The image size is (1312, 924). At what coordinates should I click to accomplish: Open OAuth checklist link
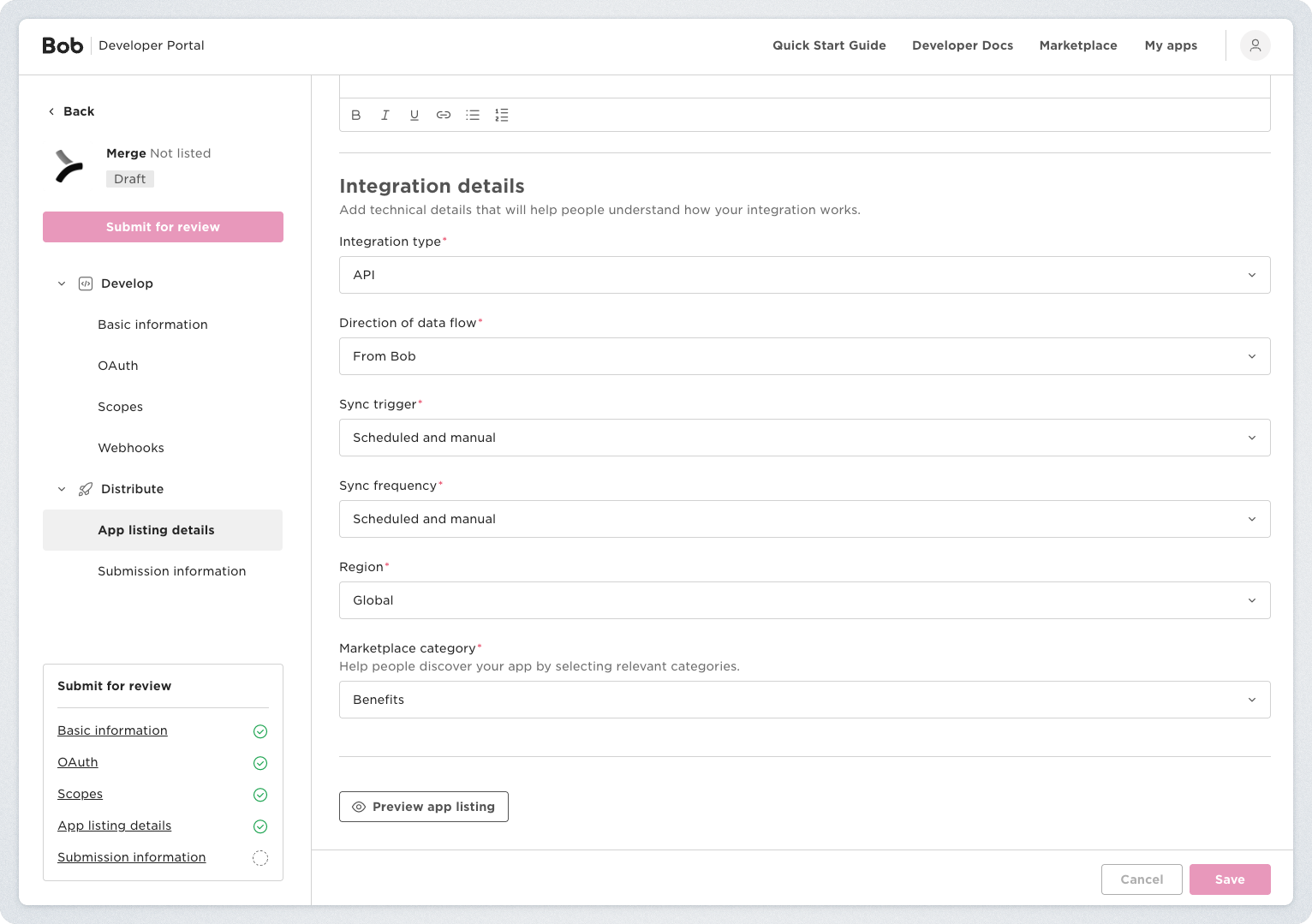78,762
